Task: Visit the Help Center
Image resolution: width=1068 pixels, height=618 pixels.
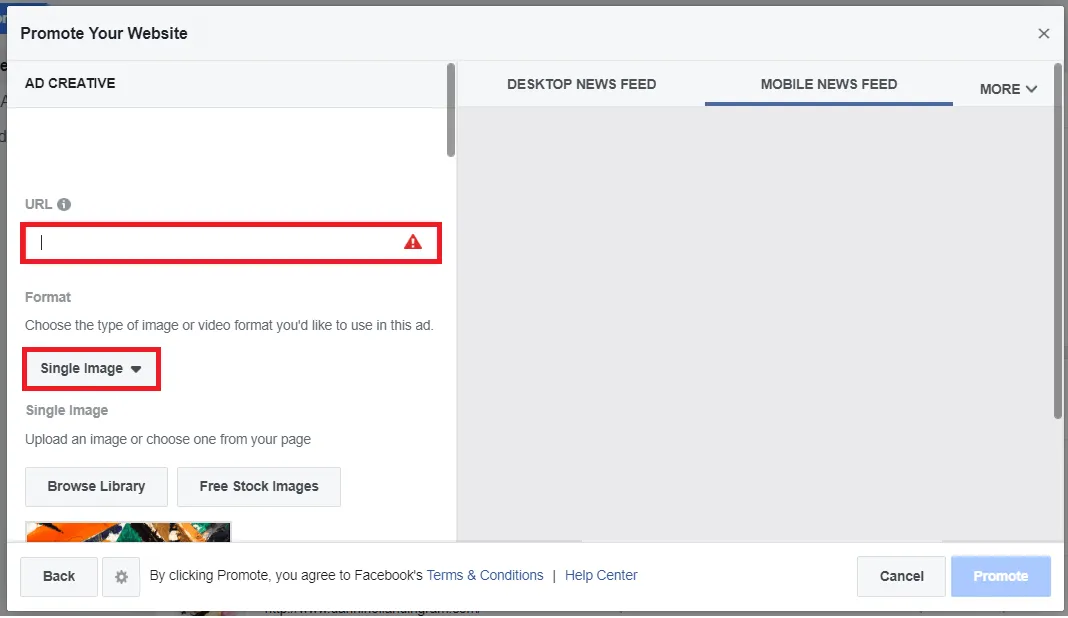Action: click(601, 575)
